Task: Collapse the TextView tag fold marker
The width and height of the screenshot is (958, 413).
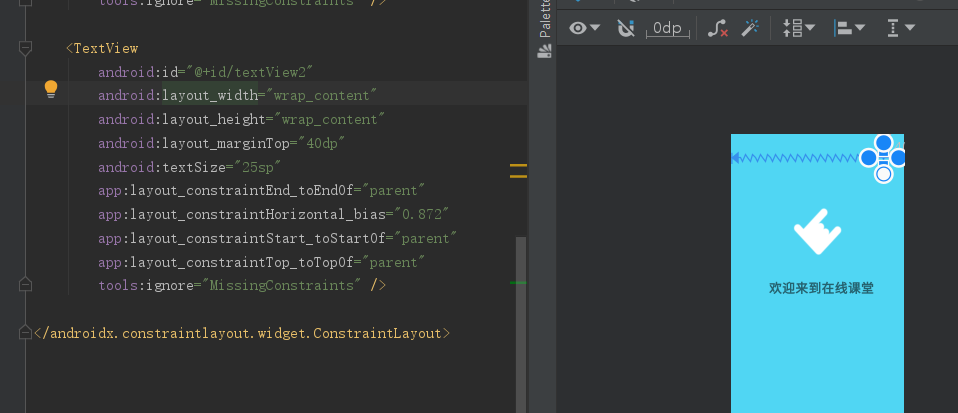Action: tap(26, 48)
